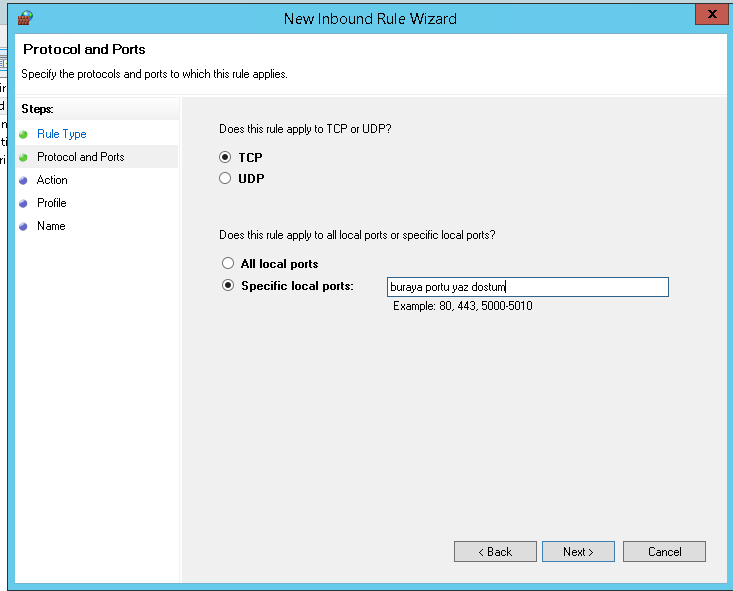
Task: Click the 'Protocol and Ports' page heading
Action: click(84, 49)
